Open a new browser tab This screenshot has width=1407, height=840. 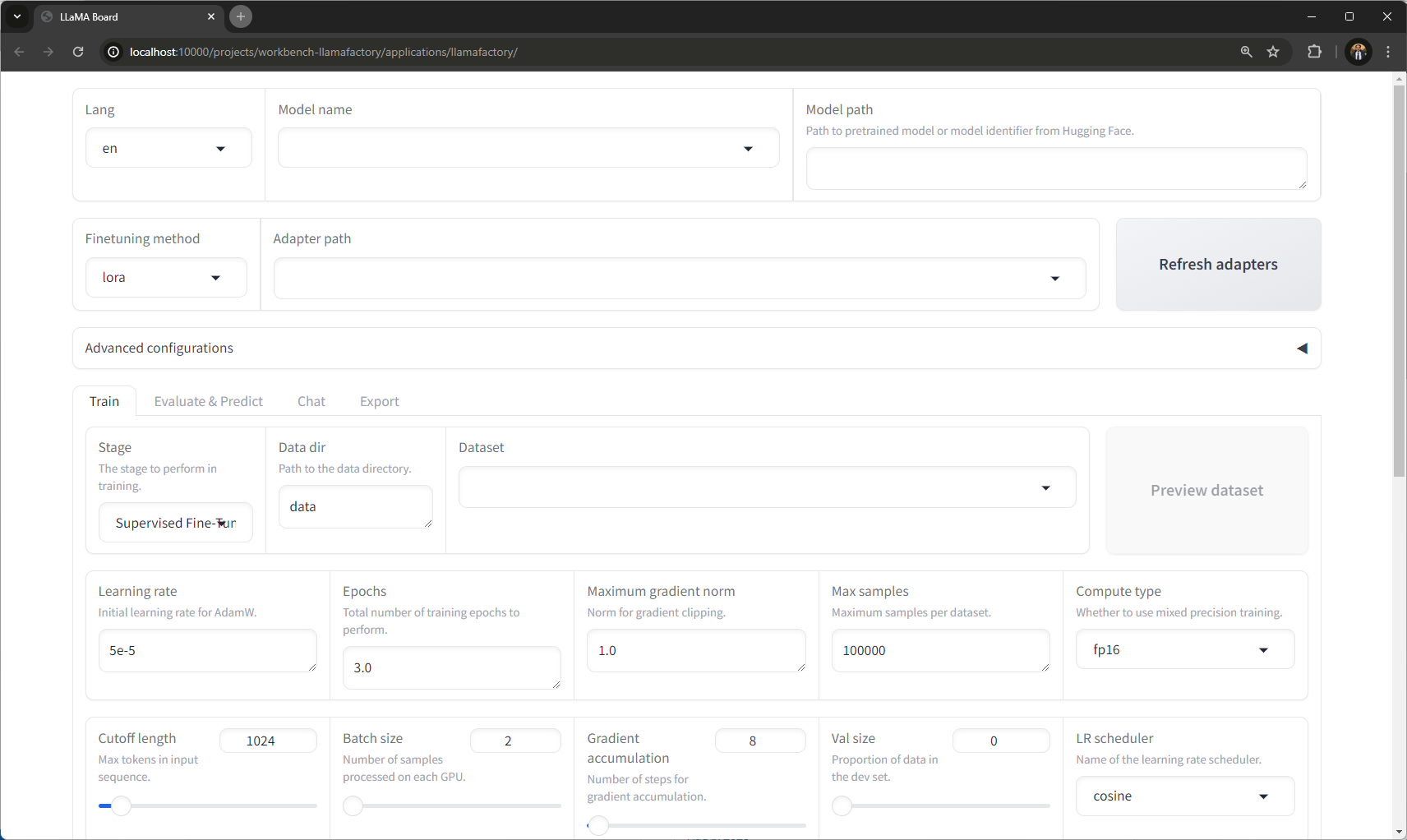coord(241,16)
